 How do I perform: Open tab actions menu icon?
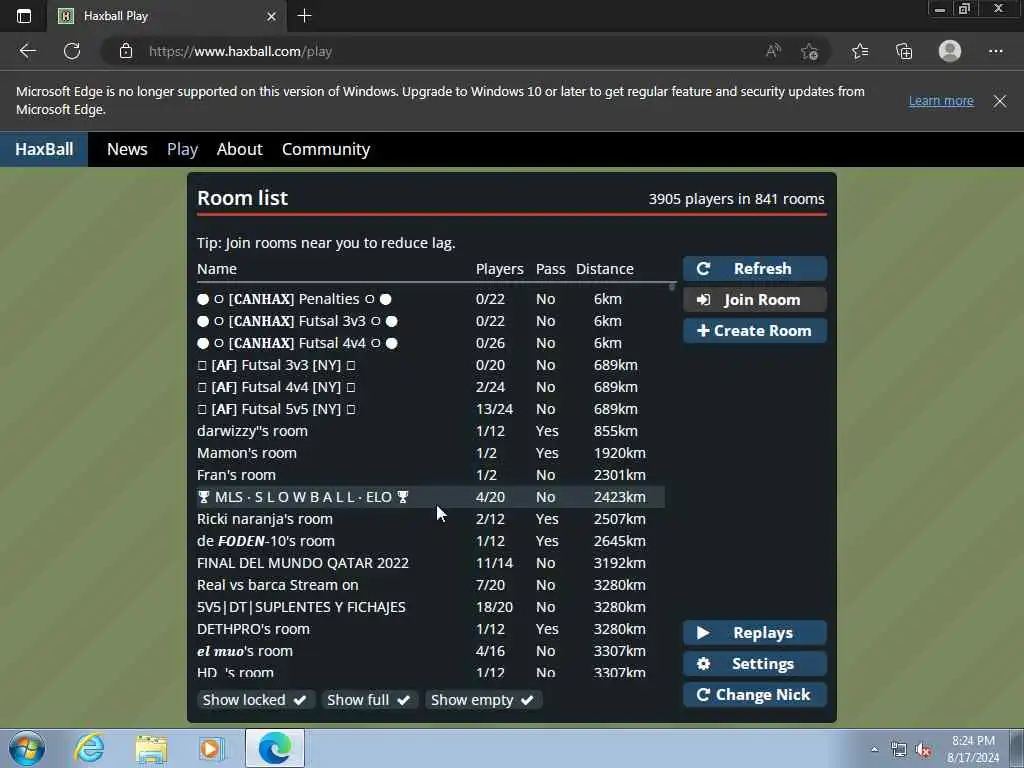[24, 16]
